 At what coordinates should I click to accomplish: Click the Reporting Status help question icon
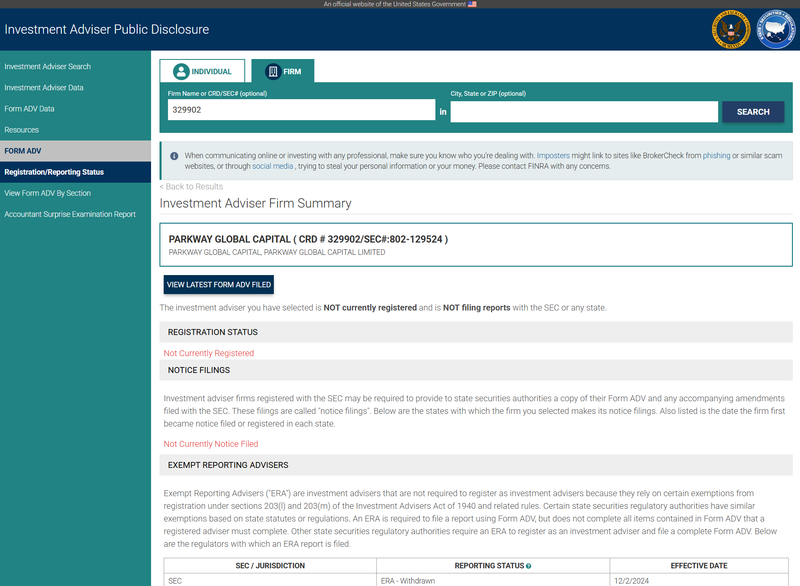tap(529, 566)
